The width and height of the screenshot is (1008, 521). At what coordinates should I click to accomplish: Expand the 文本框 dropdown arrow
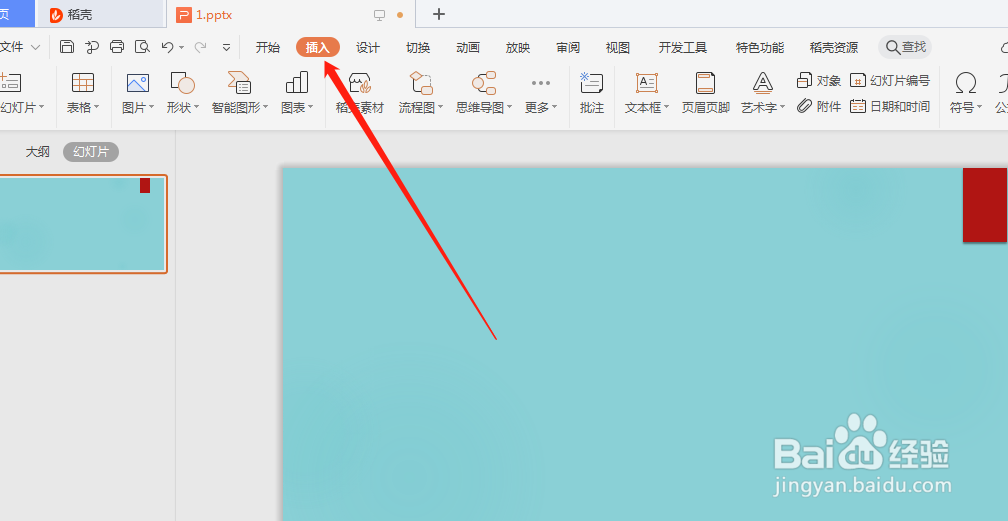point(667,107)
